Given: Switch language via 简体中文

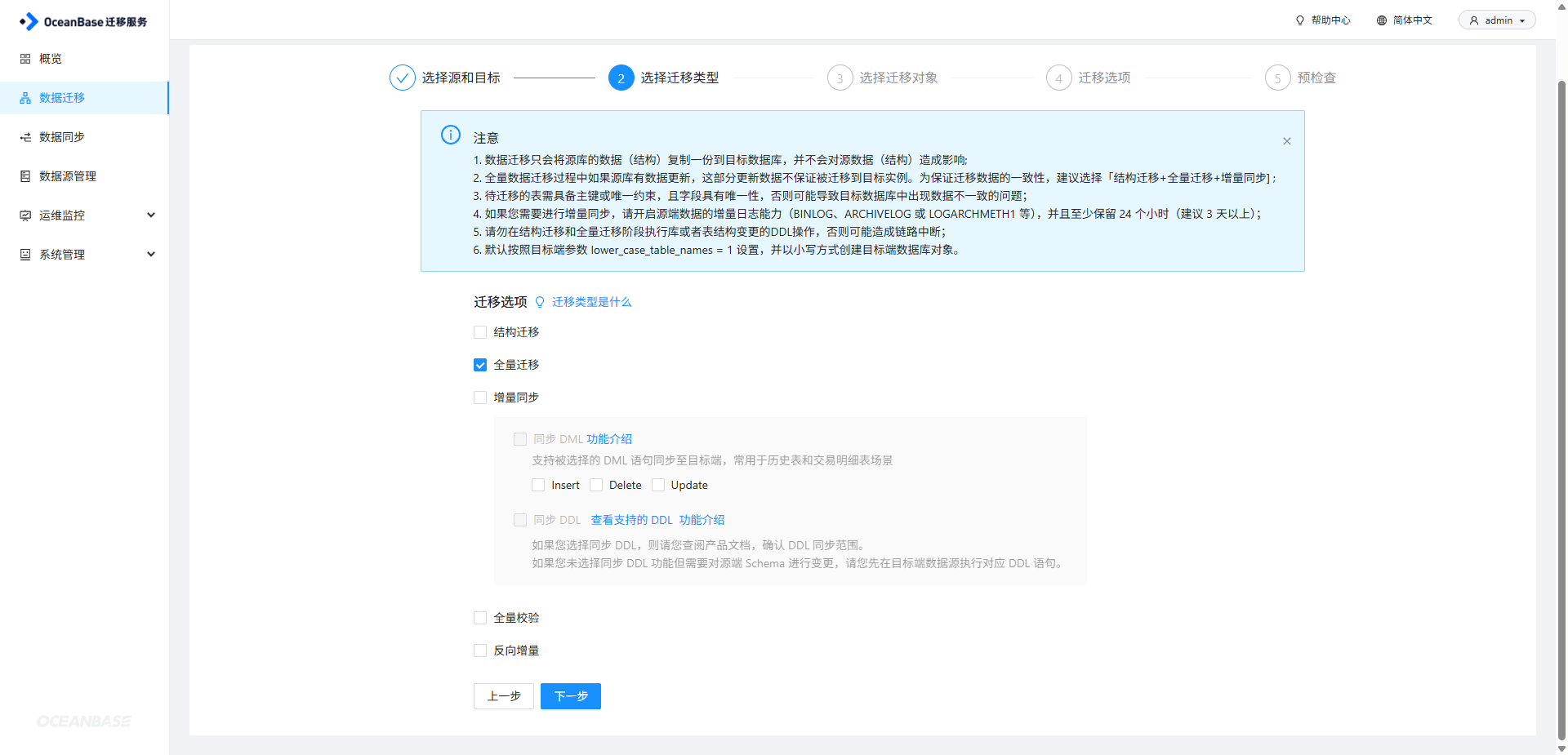Looking at the screenshot, I should pos(1413,20).
